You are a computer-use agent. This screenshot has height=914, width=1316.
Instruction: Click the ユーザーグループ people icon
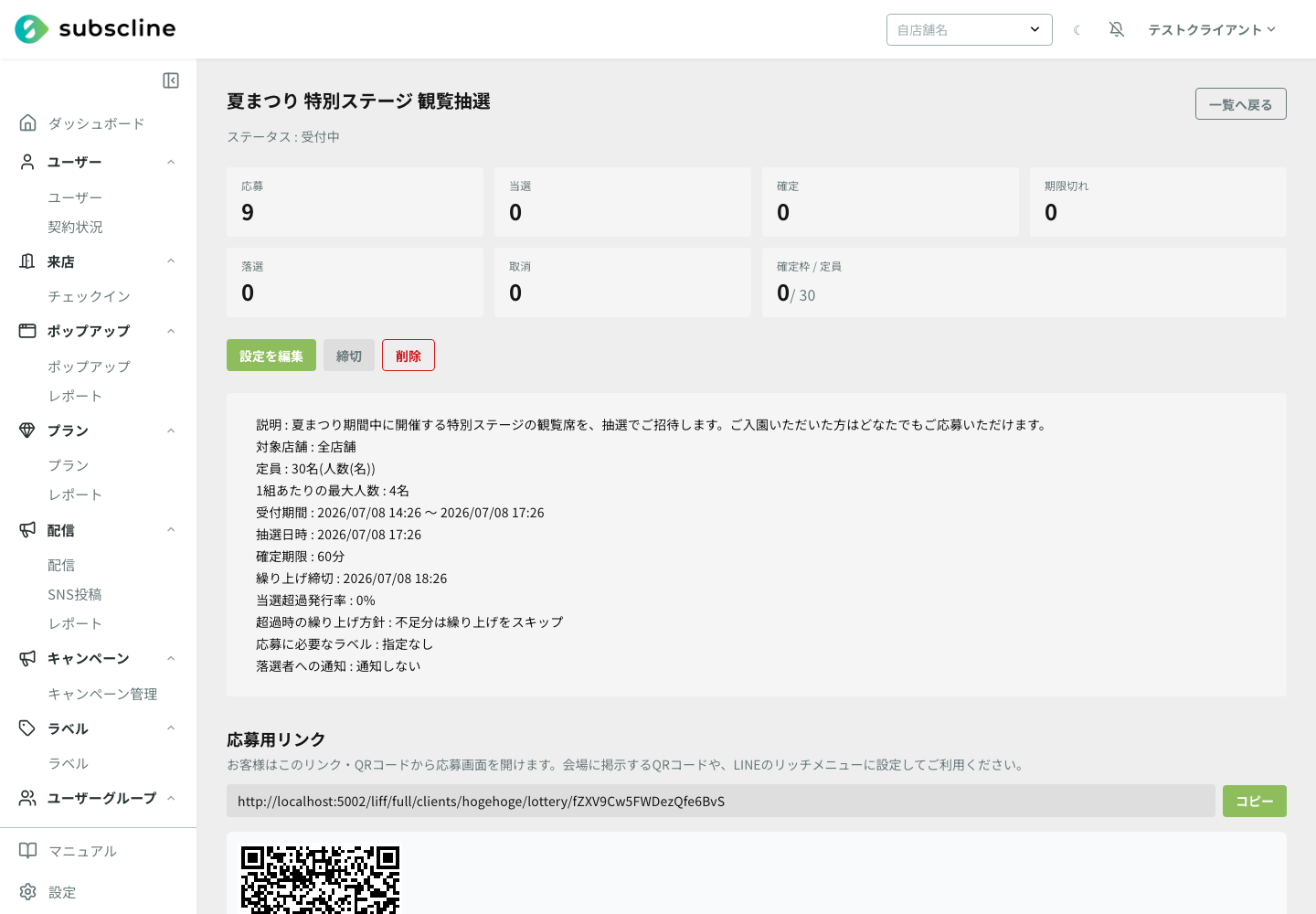[27, 798]
